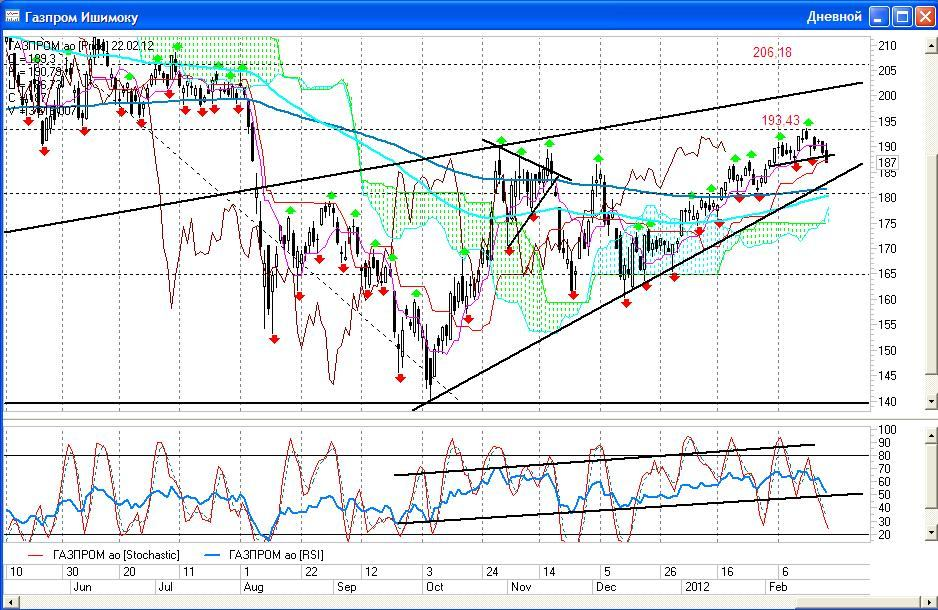Screen dimensions: 938x610
Task: Click the chart window icon in title bar
Action: click(12, 17)
